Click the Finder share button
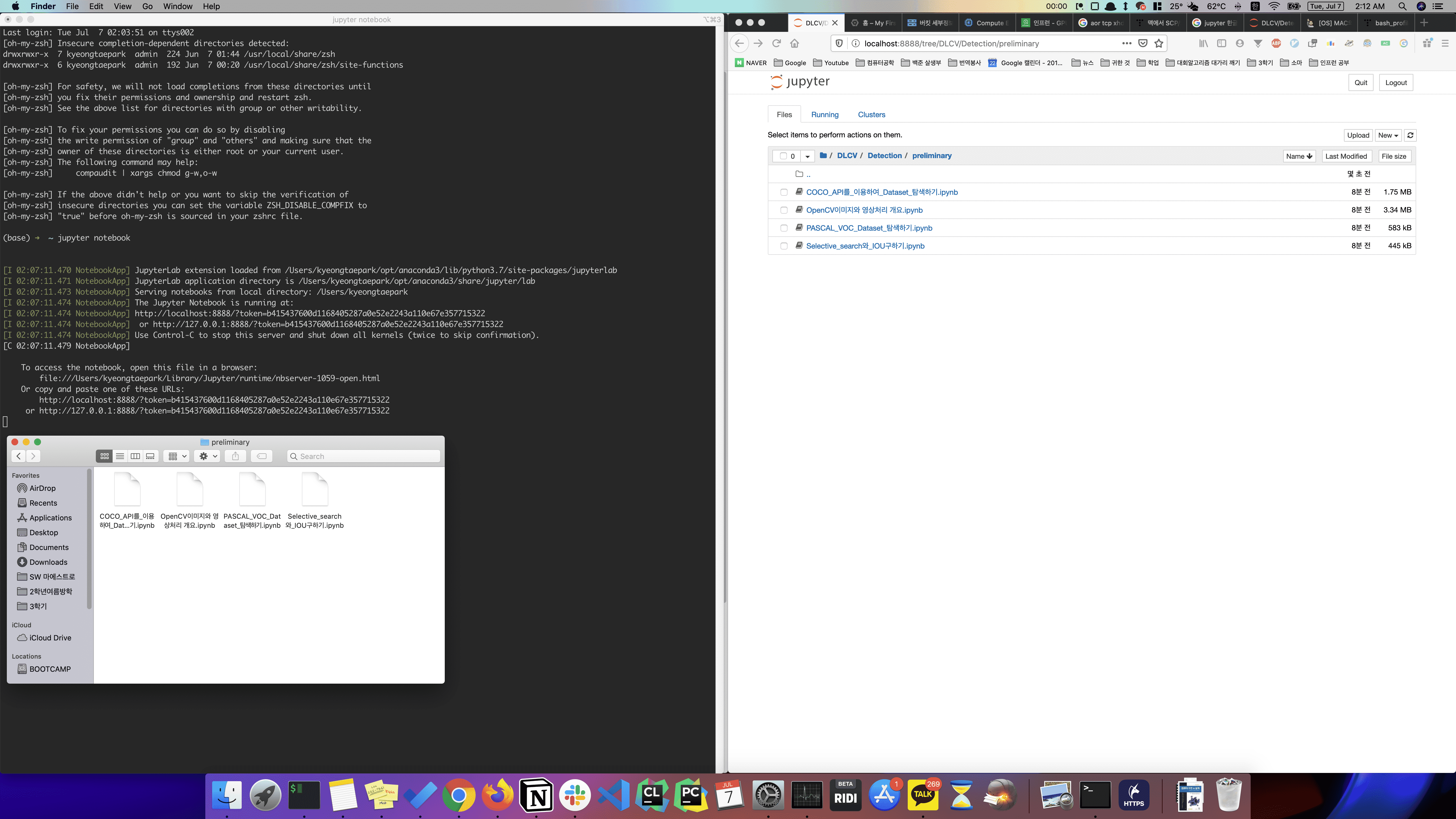The width and height of the screenshot is (1456, 819). click(236, 456)
